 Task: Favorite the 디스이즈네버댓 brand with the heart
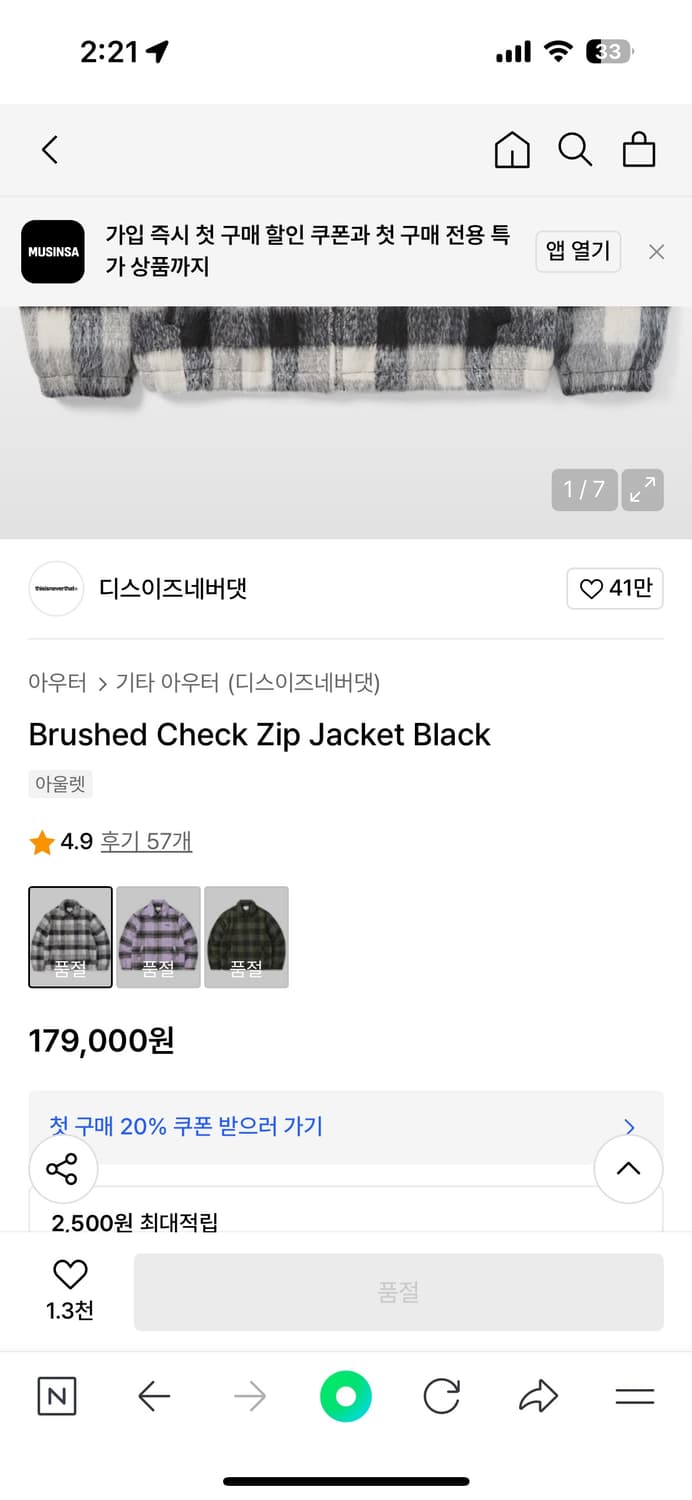pos(614,589)
